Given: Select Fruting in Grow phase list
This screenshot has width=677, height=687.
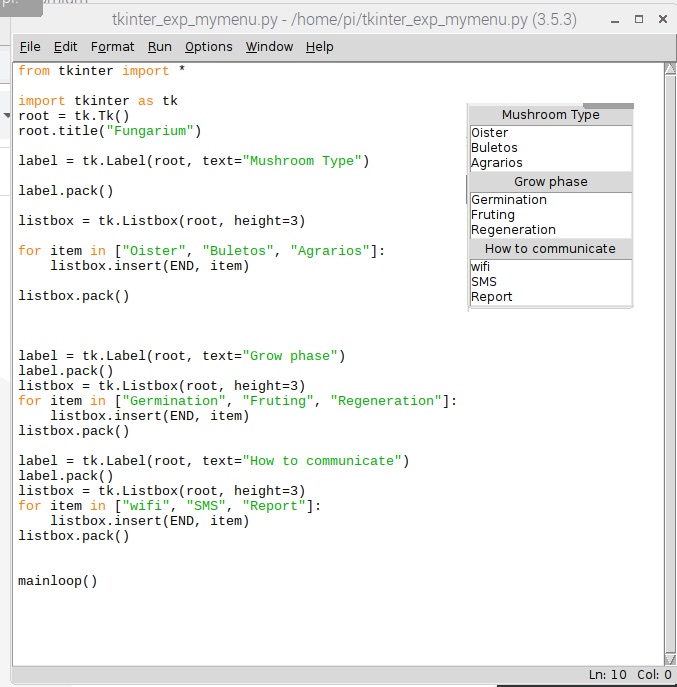Looking at the screenshot, I should click(551, 215).
